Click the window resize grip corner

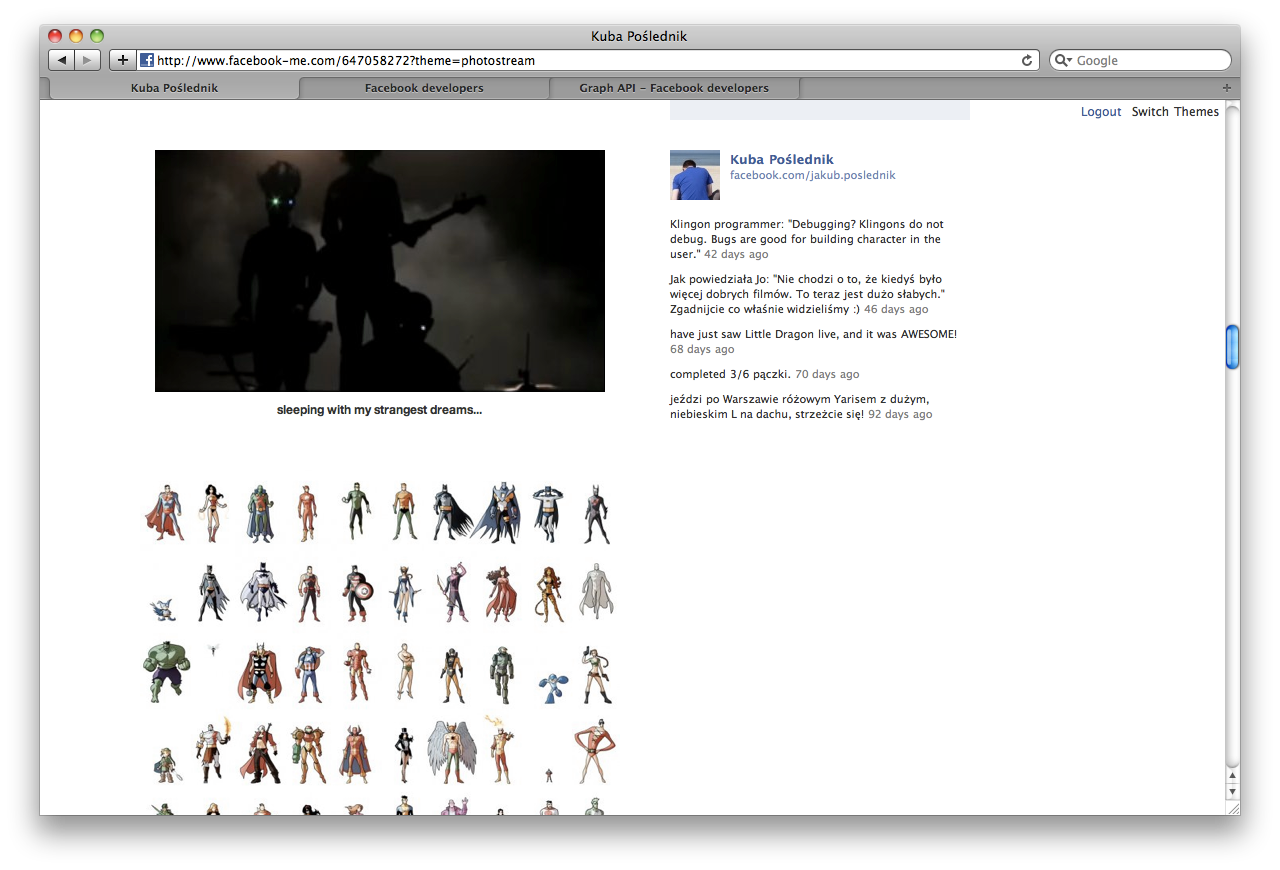coord(1233,808)
